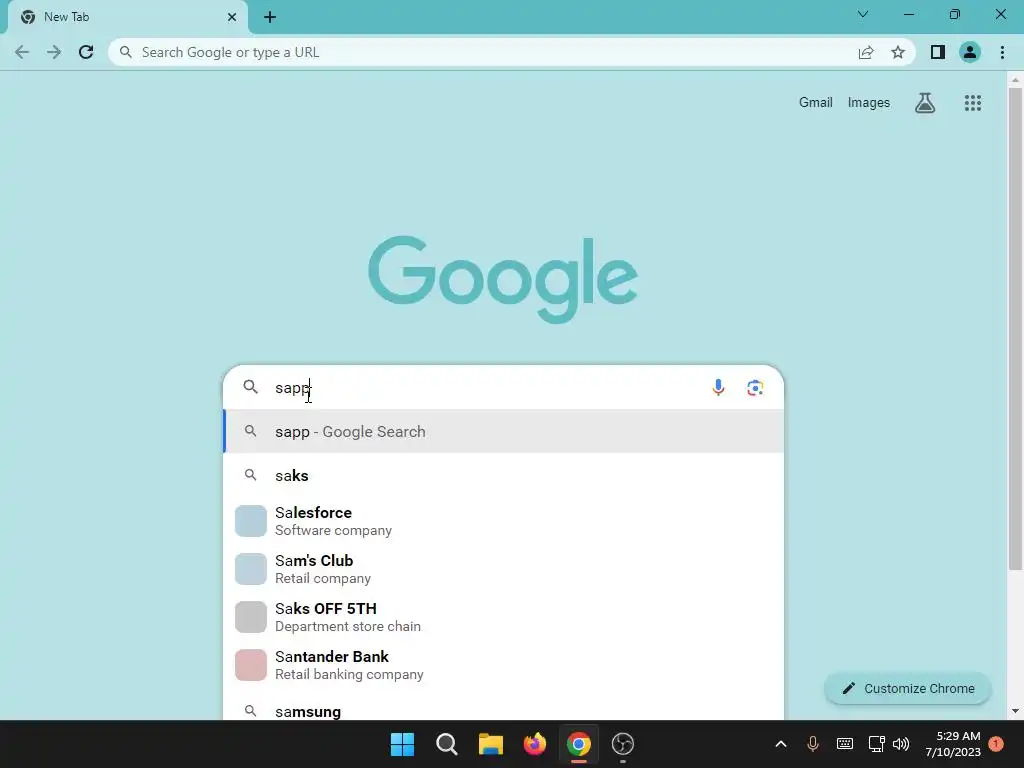Image resolution: width=1024 pixels, height=768 pixels.
Task: Open File Explorer from the taskbar
Action: click(490, 744)
